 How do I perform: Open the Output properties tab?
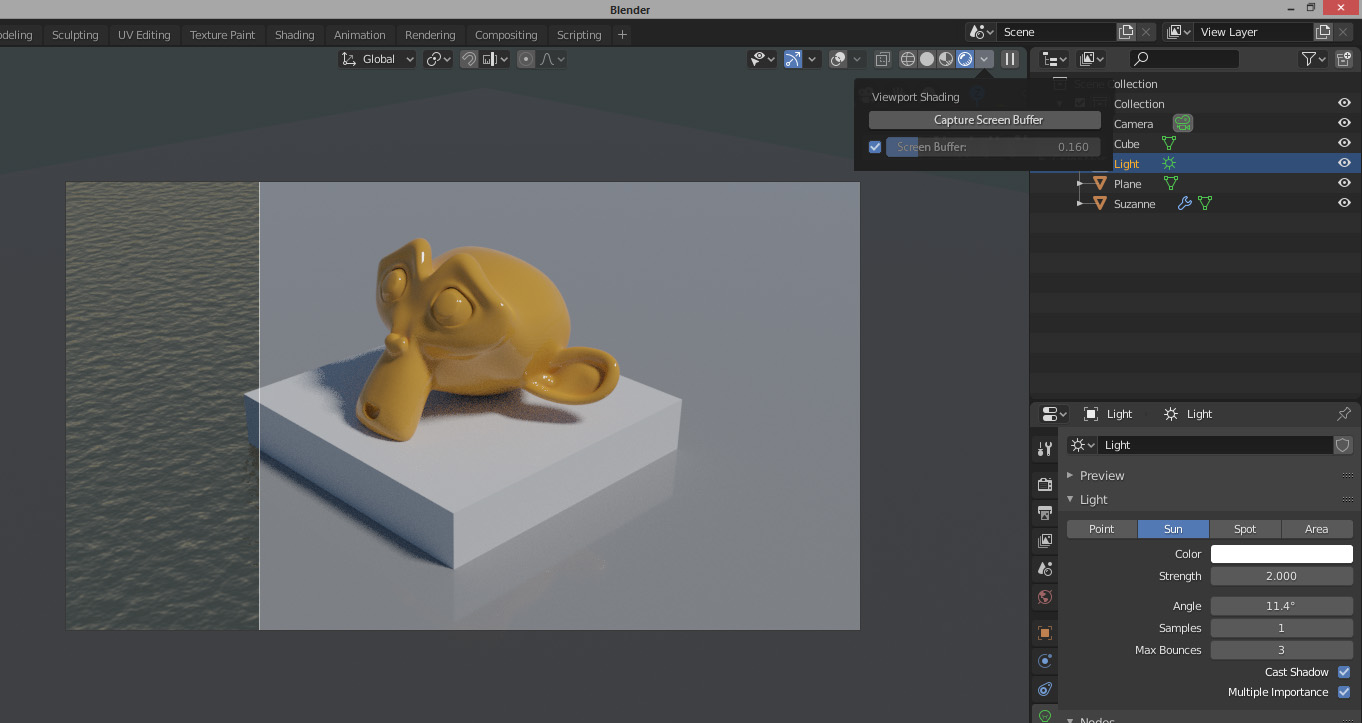1045,513
